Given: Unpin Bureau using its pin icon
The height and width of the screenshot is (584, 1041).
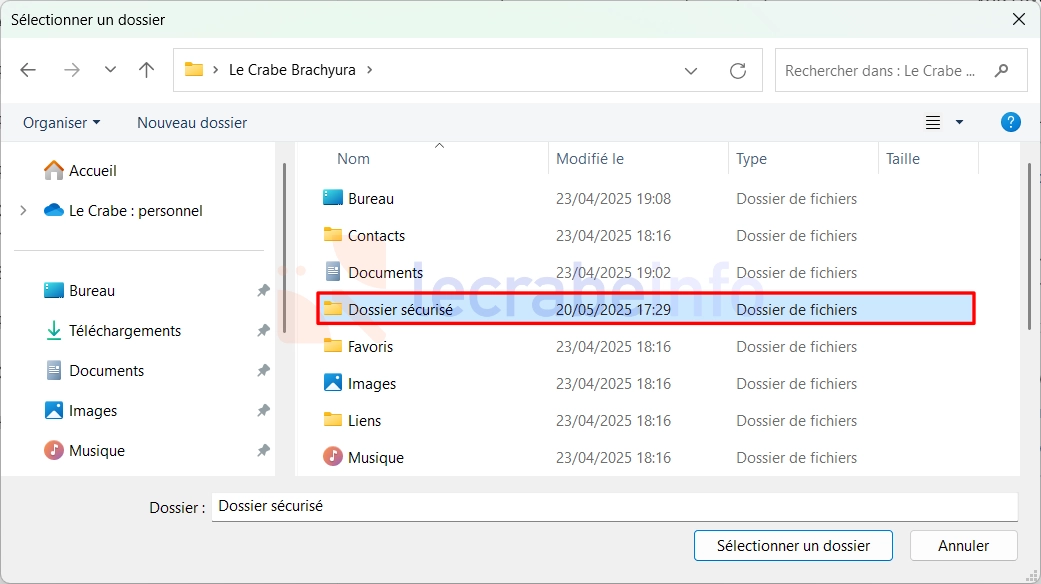Looking at the screenshot, I should [x=264, y=291].
